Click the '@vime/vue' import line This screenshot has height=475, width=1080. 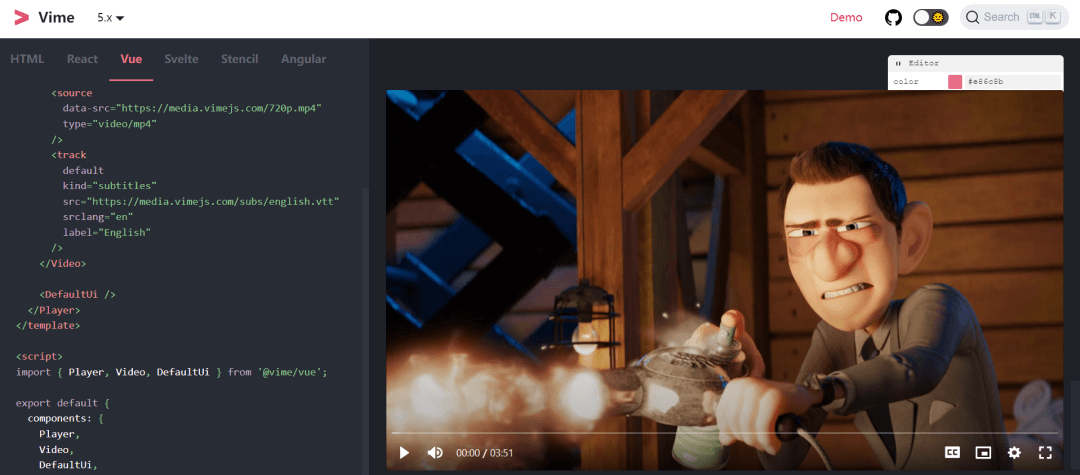coord(172,372)
